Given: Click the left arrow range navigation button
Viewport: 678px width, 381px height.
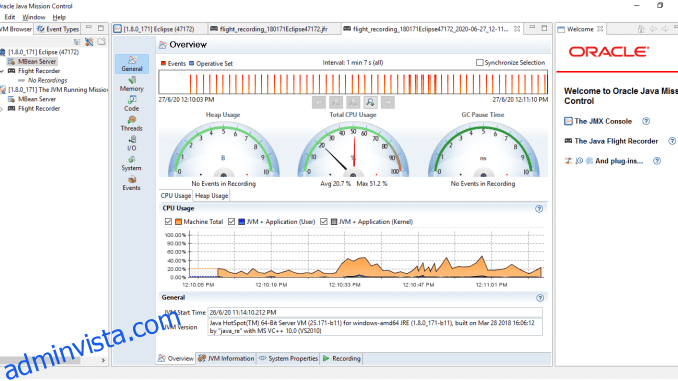Looking at the screenshot, I should click(319, 102).
